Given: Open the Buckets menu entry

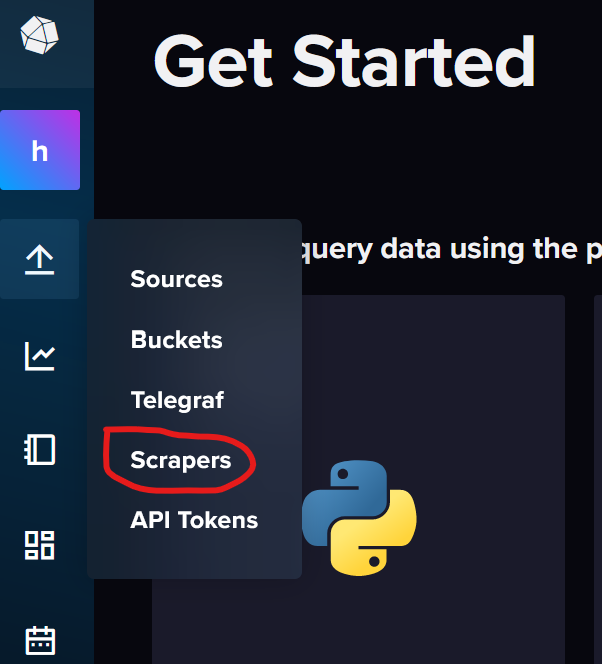Looking at the screenshot, I should [176, 340].
